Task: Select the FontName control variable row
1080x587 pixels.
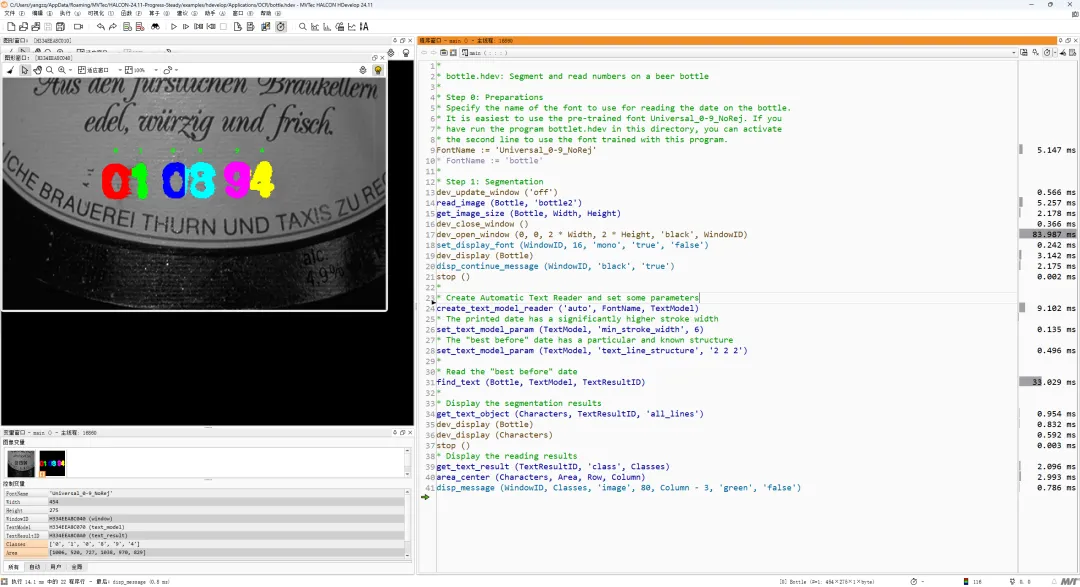Action: [204, 493]
